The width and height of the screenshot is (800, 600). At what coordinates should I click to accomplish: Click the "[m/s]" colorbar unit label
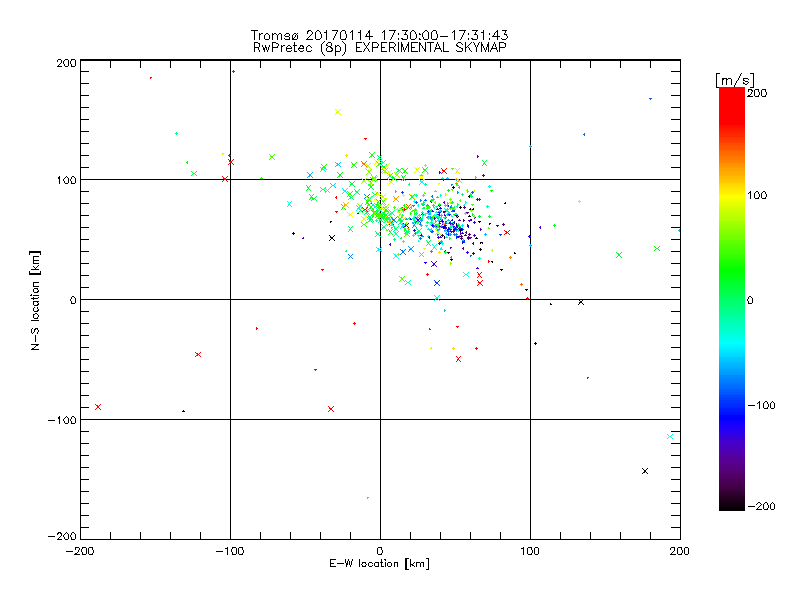pos(735,80)
